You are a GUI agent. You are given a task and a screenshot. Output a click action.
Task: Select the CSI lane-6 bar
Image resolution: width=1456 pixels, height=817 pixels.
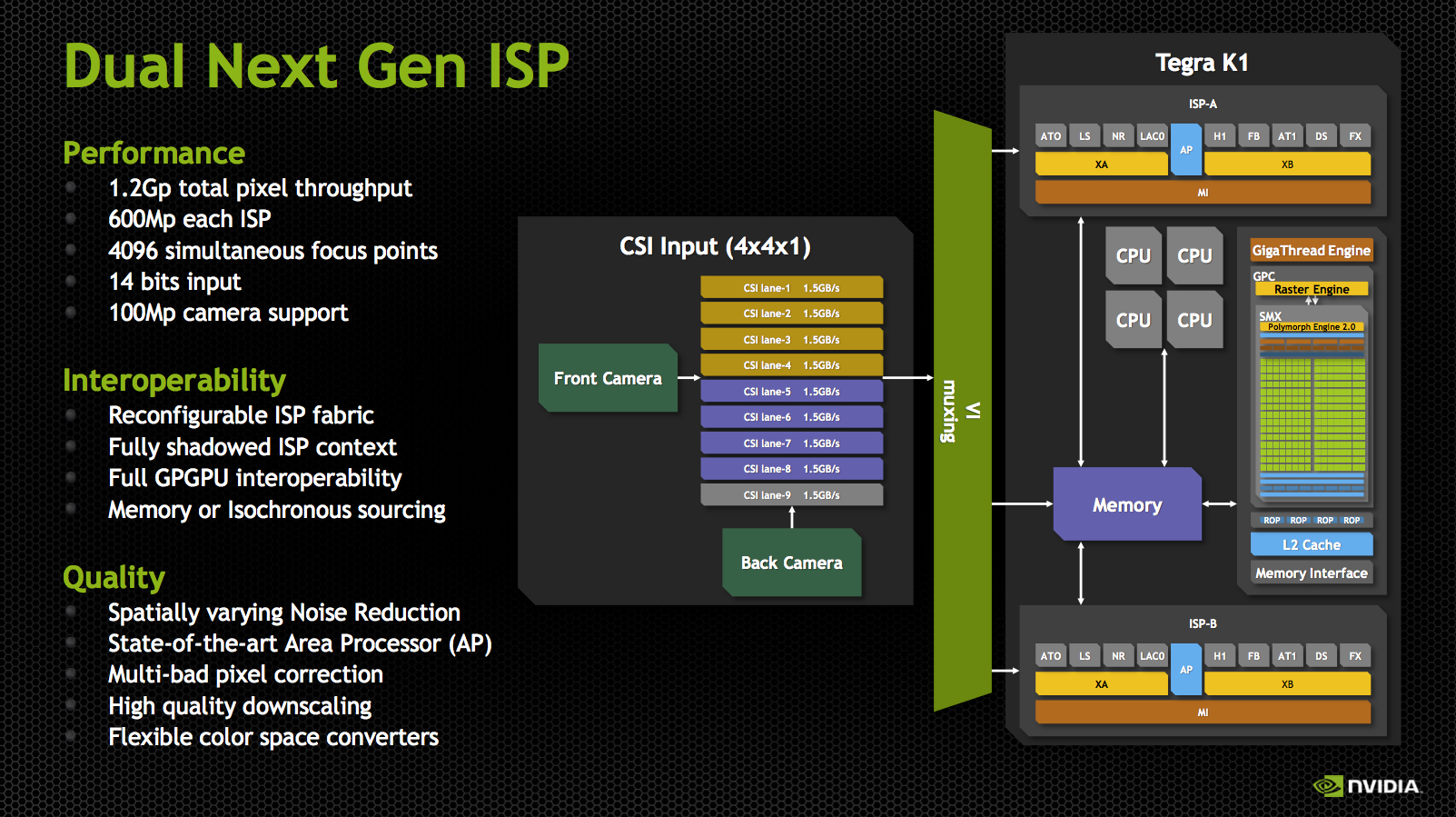tap(791, 417)
